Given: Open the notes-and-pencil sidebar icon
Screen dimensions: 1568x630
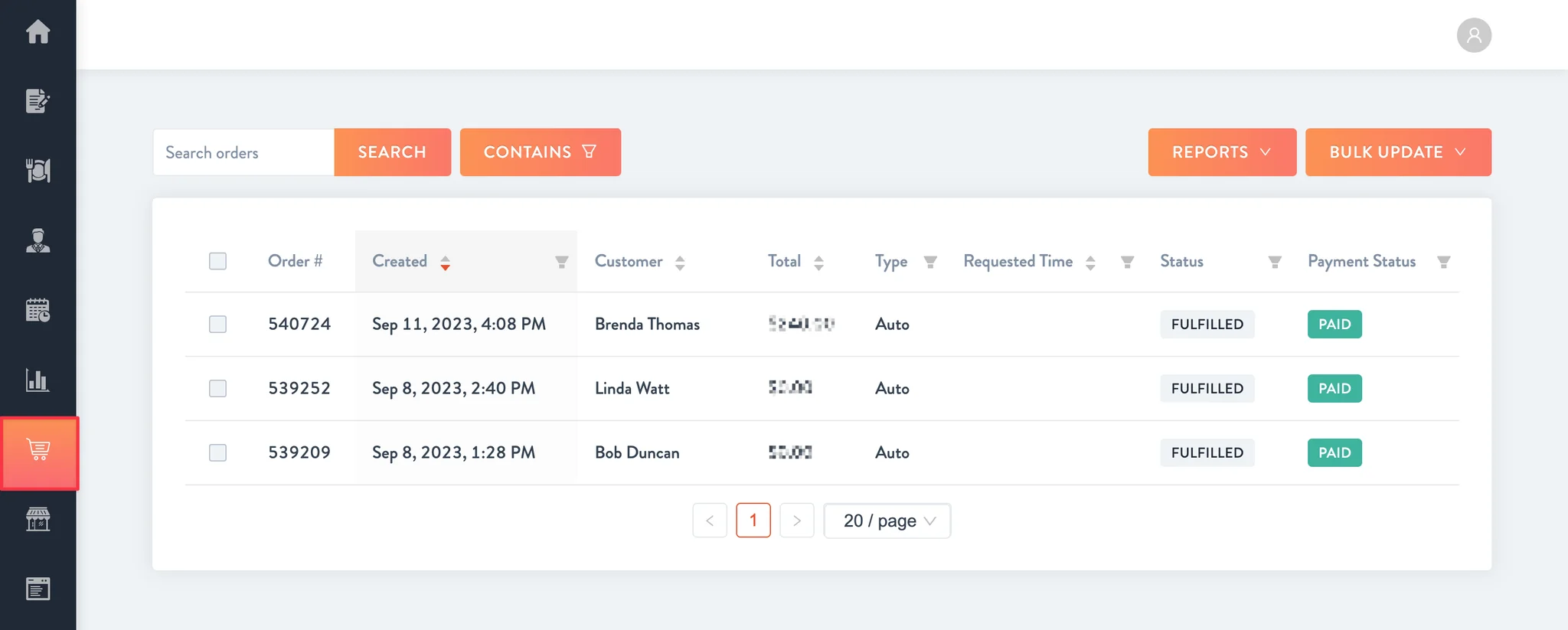Looking at the screenshot, I should tap(38, 100).
